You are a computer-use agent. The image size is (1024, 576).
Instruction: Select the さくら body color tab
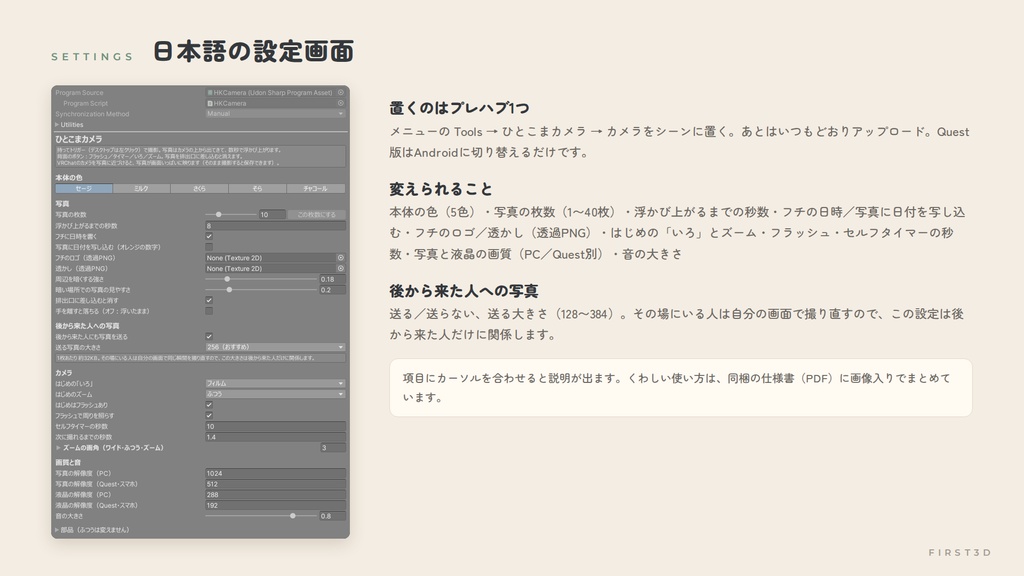[x=199, y=189]
